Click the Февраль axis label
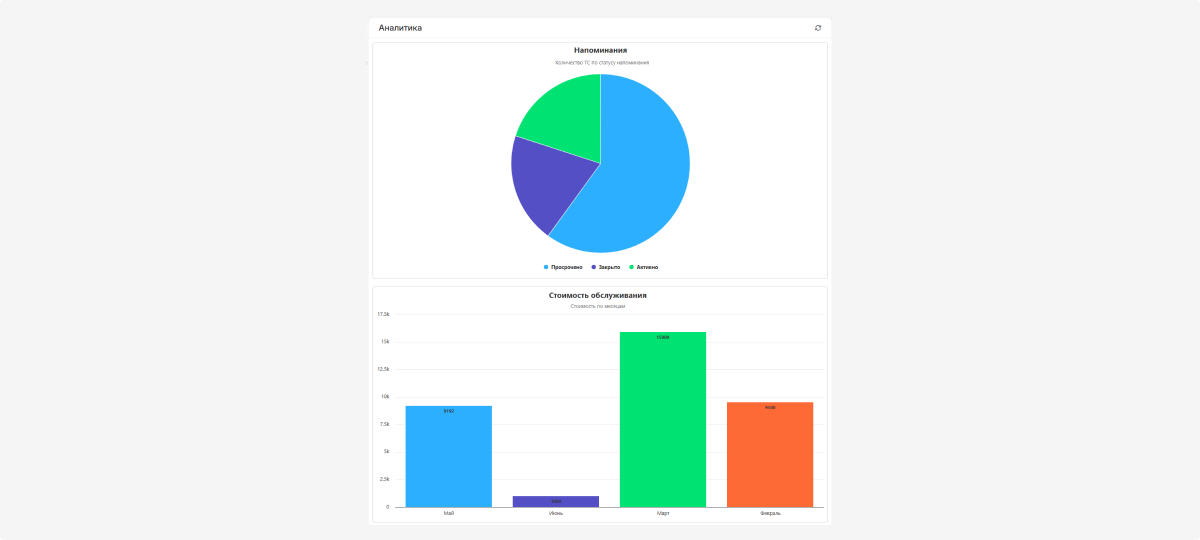This screenshot has height=540, width=1200. [770, 513]
